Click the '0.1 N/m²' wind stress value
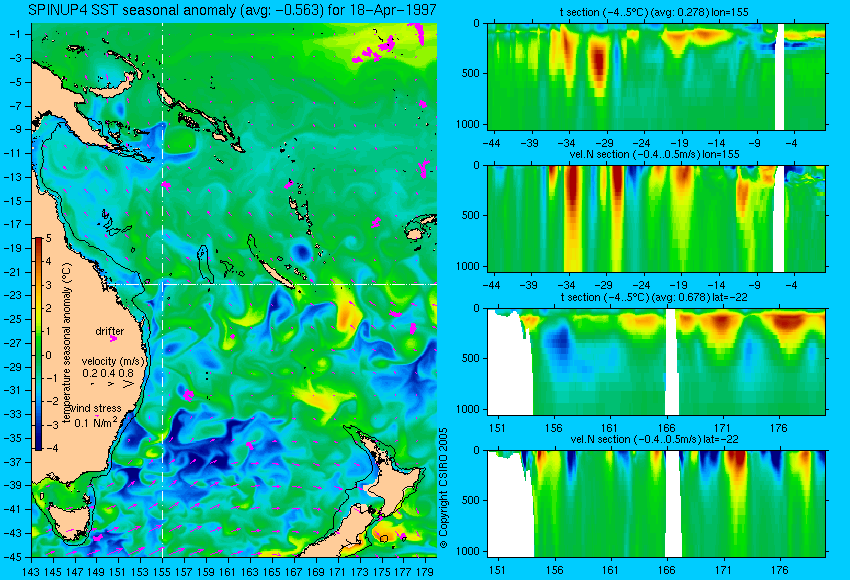 coord(96,422)
